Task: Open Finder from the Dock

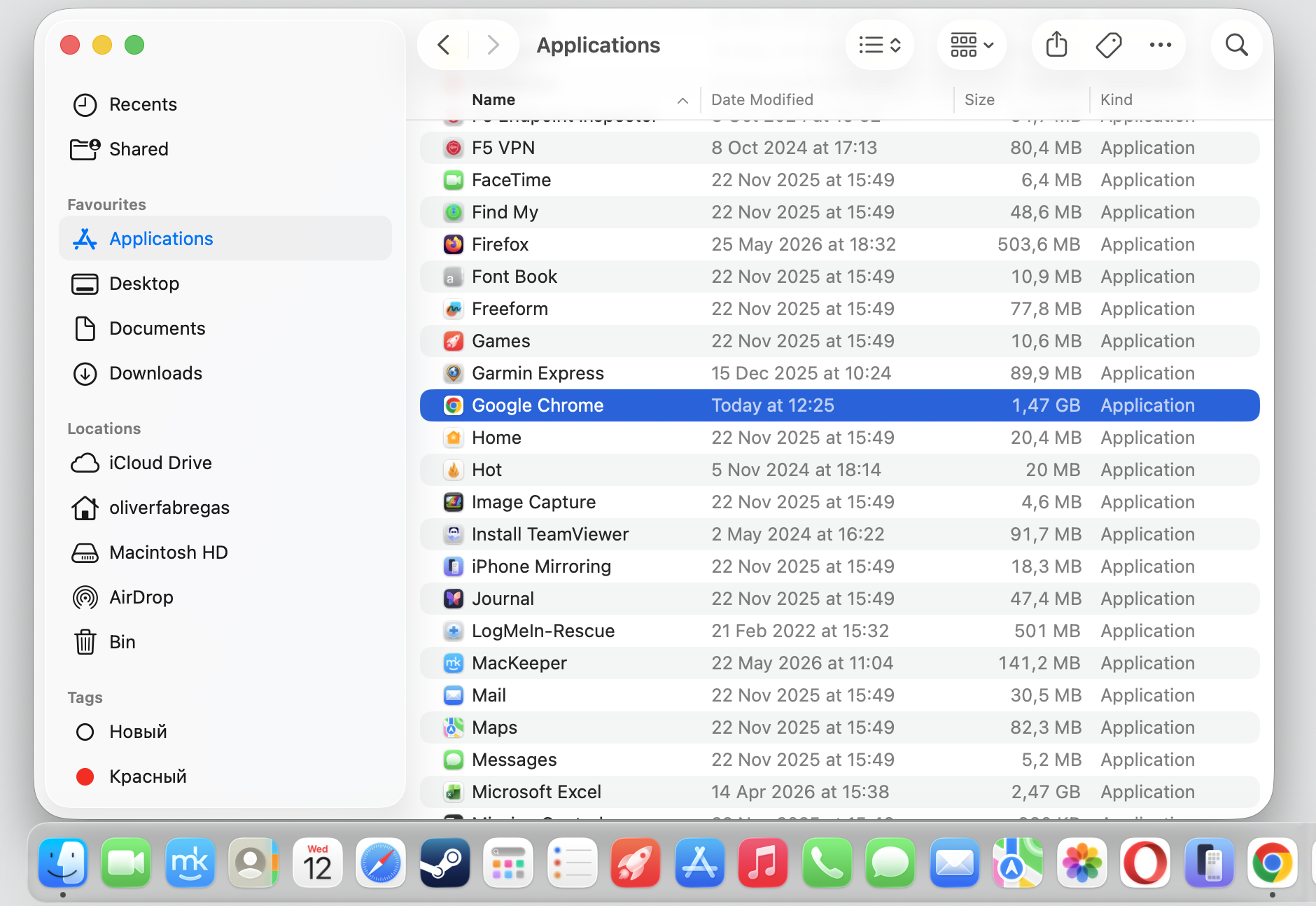Action: (63, 863)
